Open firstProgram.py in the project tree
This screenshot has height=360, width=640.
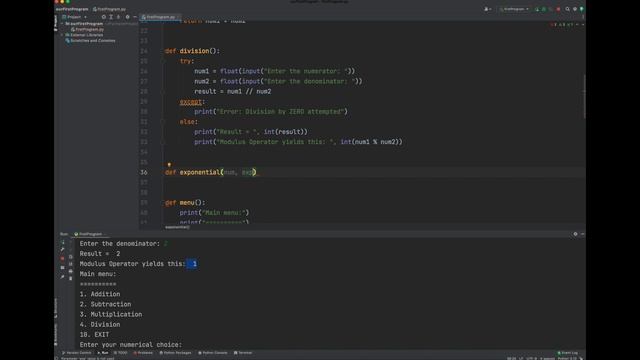(87, 29)
